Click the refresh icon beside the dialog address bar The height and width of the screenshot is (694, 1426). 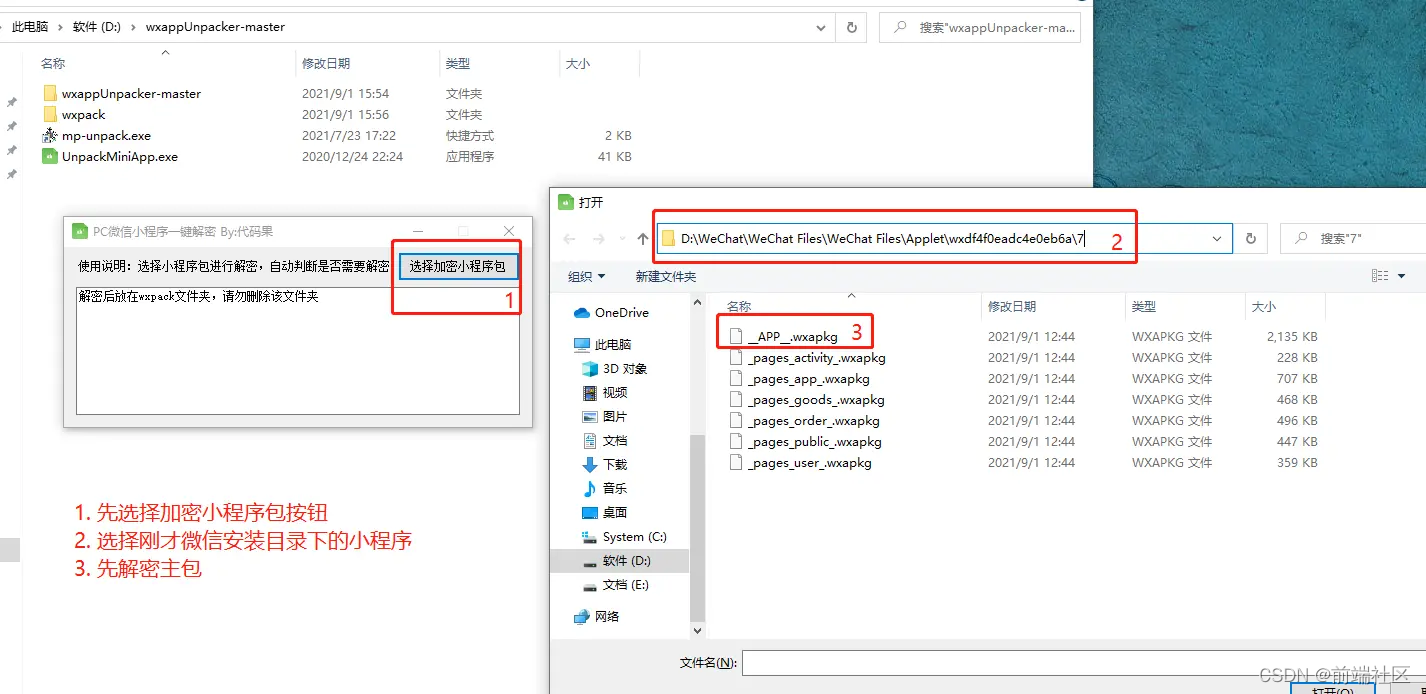[1250, 238]
